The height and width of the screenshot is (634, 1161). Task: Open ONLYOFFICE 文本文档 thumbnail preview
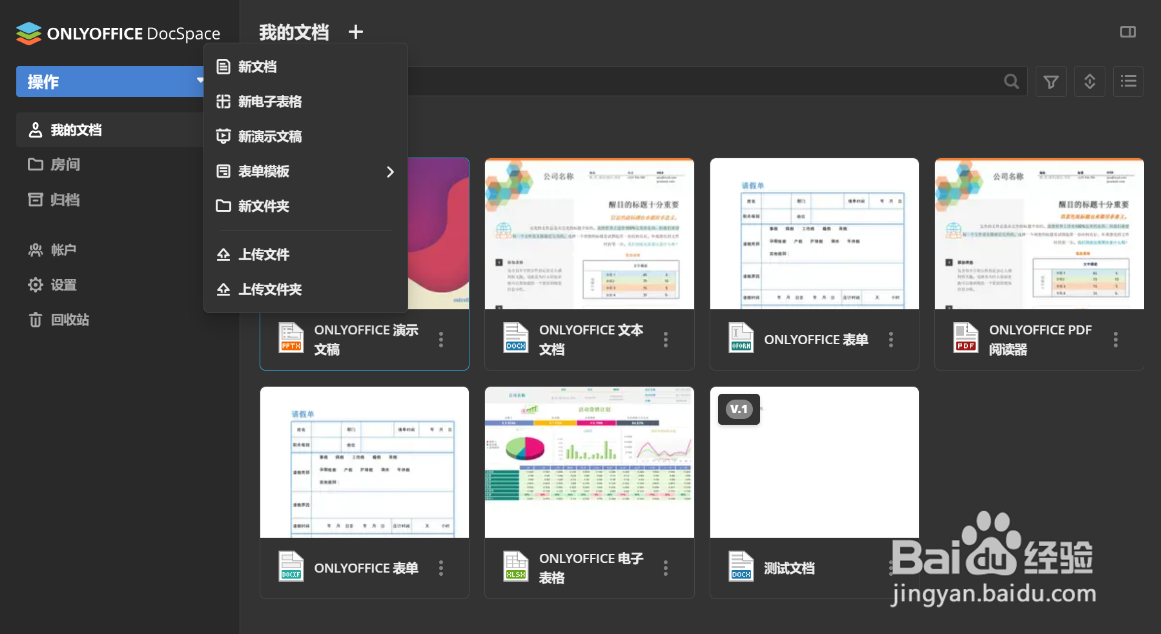(x=589, y=233)
